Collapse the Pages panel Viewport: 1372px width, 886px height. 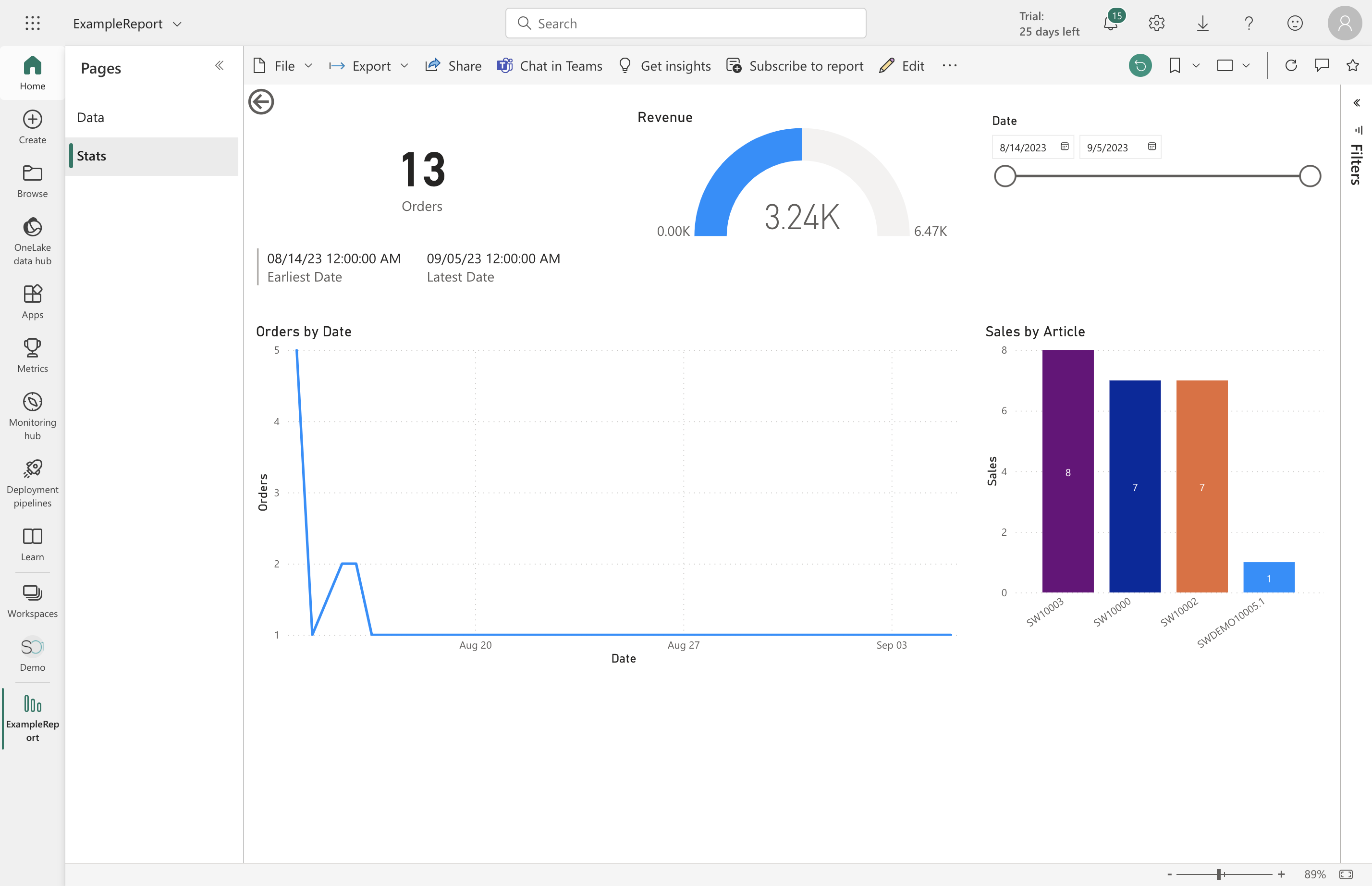tap(219, 66)
